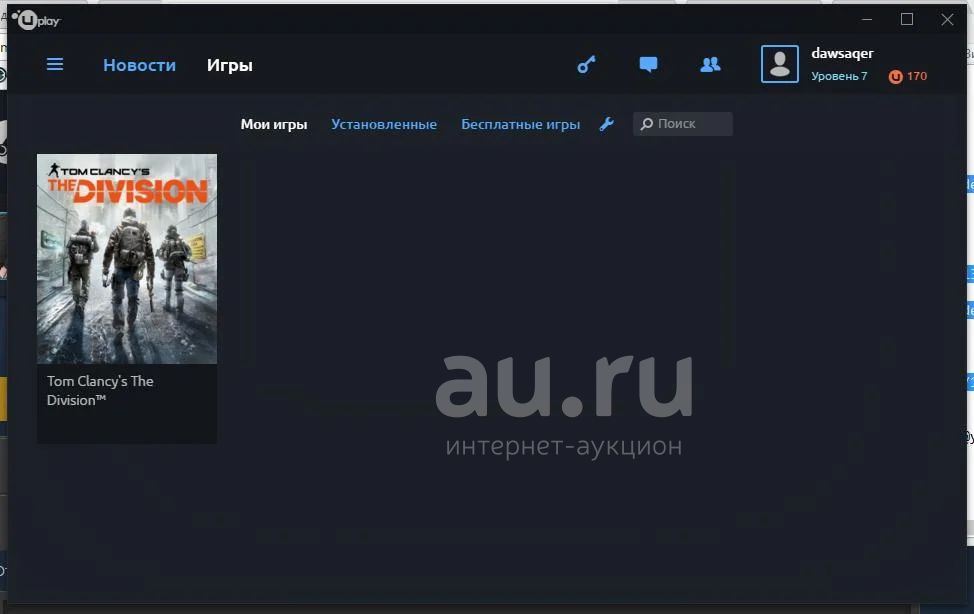The image size is (974, 614).
Task: Switch to the Новости tab
Action: [x=139, y=65]
